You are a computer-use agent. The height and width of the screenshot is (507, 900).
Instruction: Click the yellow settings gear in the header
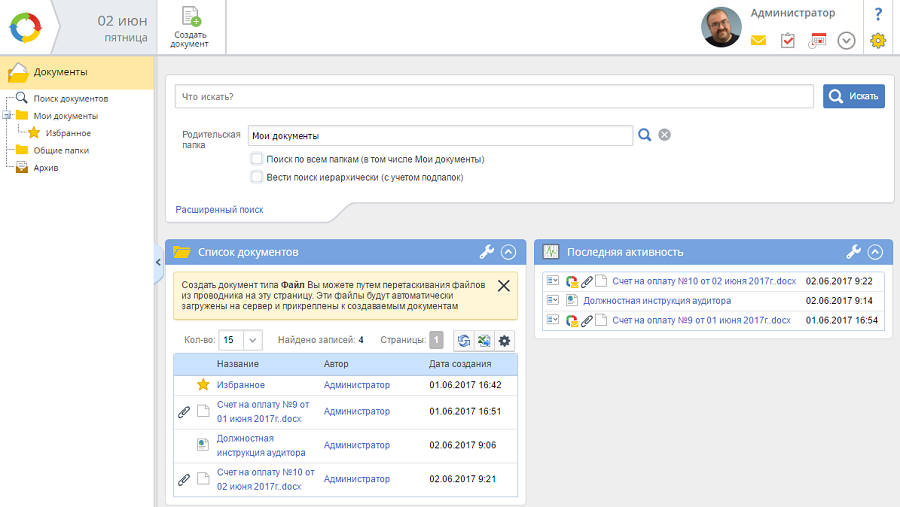878,41
